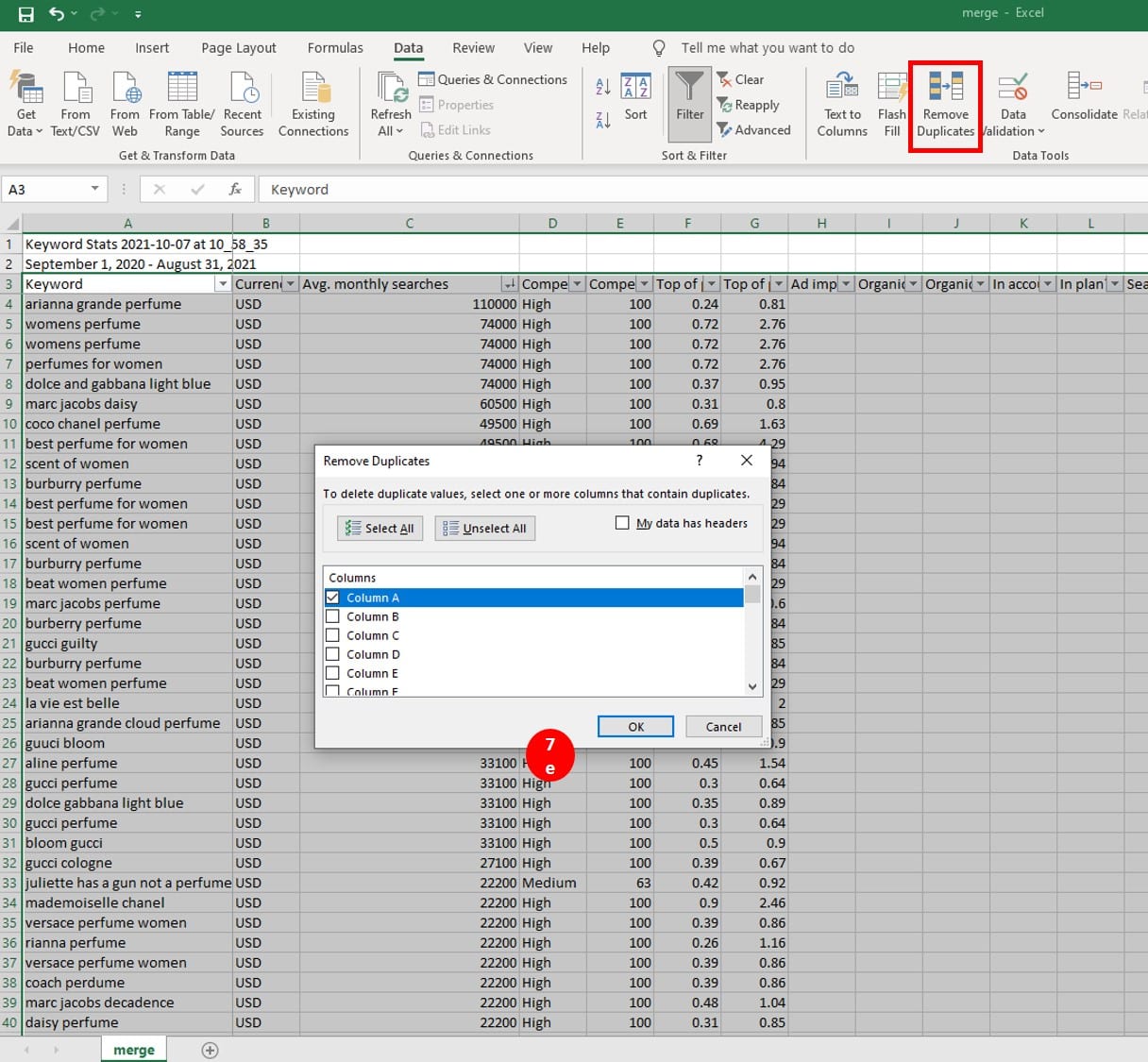1148x1062 pixels.
Task: Click the Select All cells corner
Action: click(x=12, y=224)
